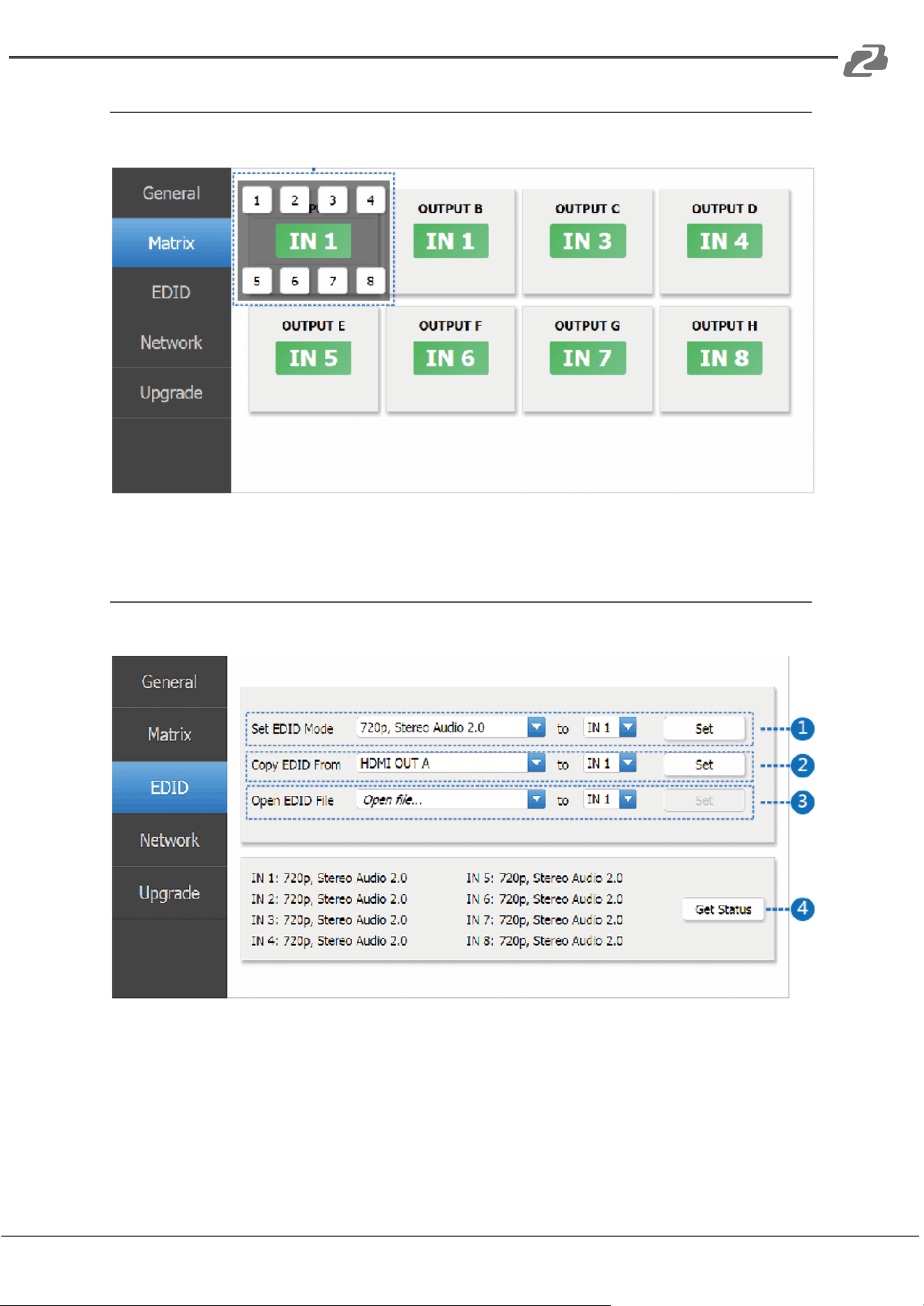Click the 'IN 4: 720p, Stereo Audio 2.0' status line
This screenshot has height=1306, width=924.
tap(329, 941)
